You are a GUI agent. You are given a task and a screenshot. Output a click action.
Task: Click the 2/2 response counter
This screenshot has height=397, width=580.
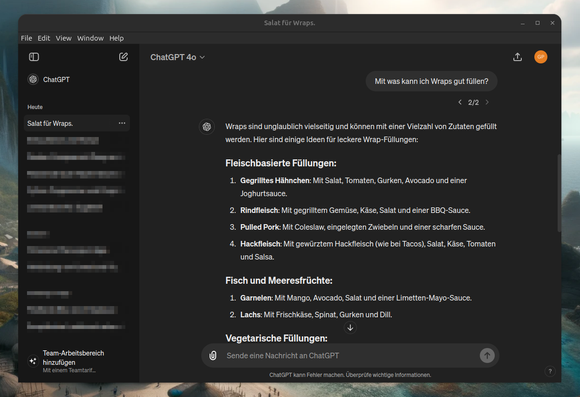point(473,102)
